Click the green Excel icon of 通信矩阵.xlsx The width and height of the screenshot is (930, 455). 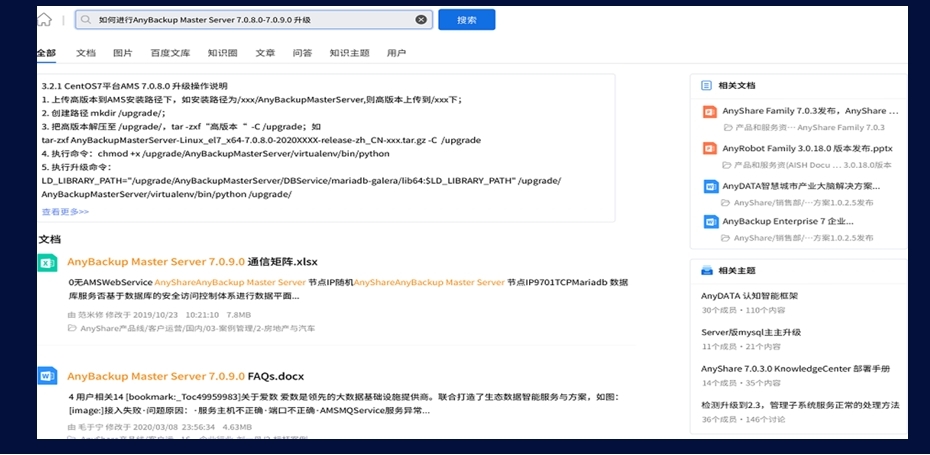(x=47, y=262)
